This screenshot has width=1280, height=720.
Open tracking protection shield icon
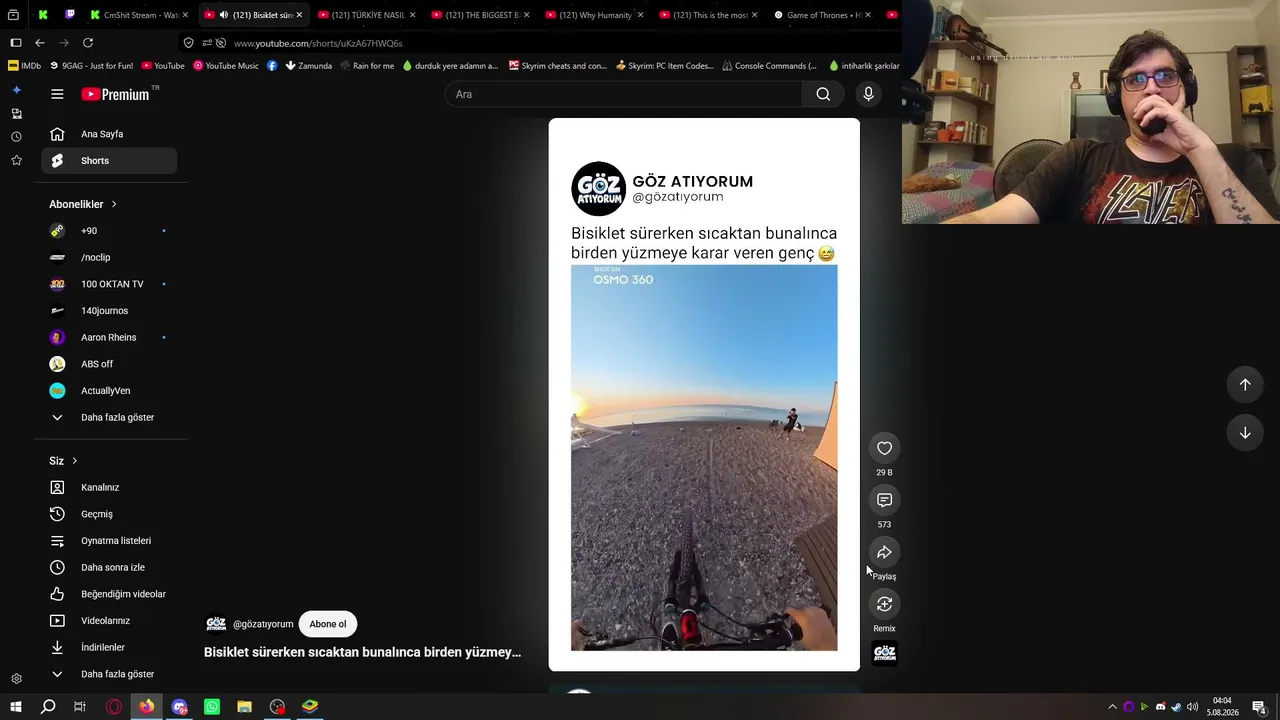click(x=188, y=43)
